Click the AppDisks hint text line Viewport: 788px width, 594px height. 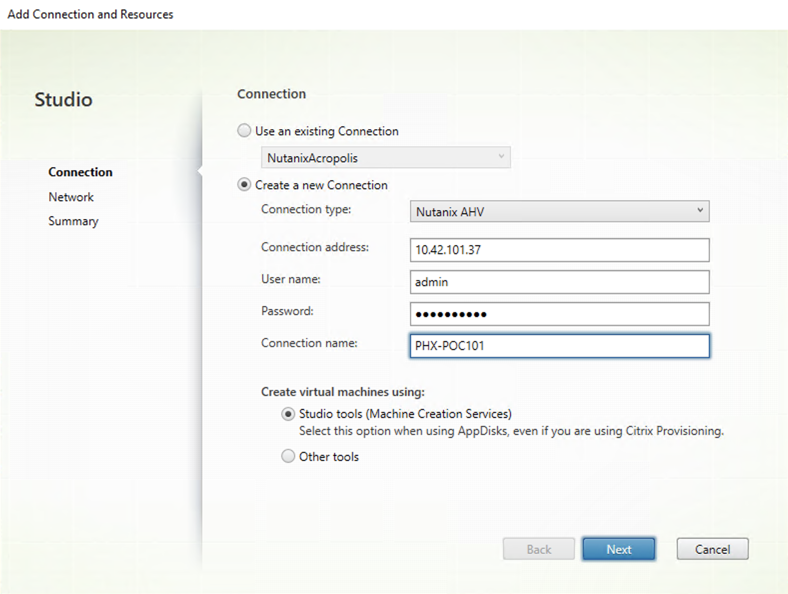pos(511,431)
